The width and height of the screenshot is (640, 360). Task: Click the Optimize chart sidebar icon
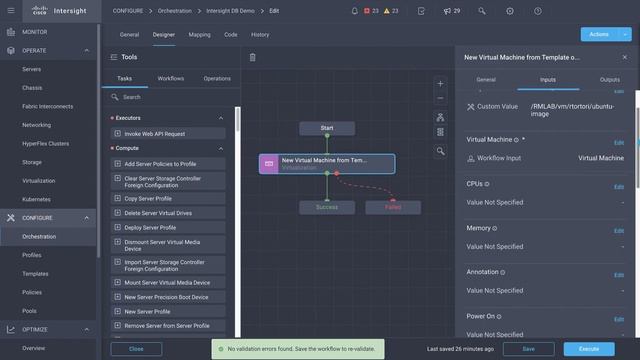point(11,329)
